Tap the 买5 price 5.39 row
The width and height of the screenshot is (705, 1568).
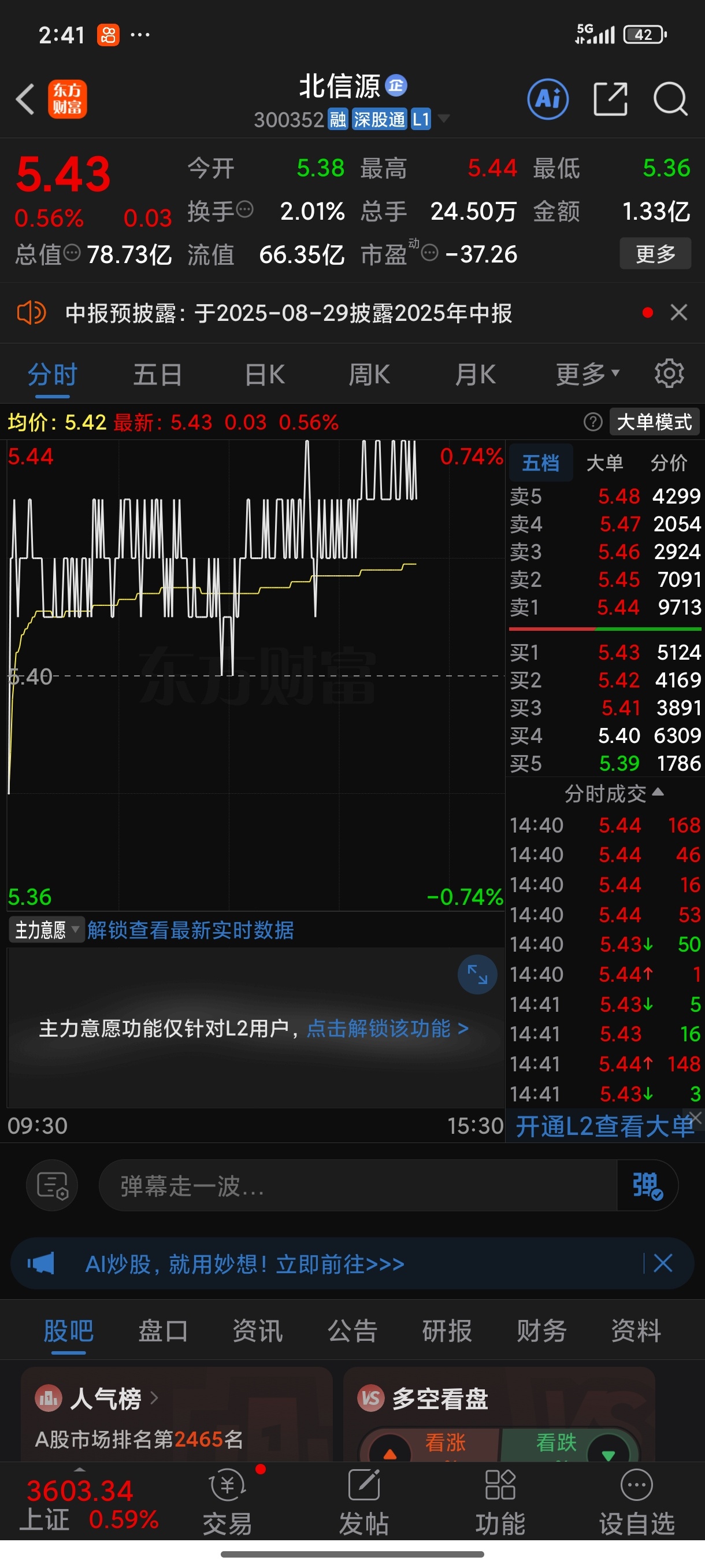pyautogui.click(x=605, y=763)
